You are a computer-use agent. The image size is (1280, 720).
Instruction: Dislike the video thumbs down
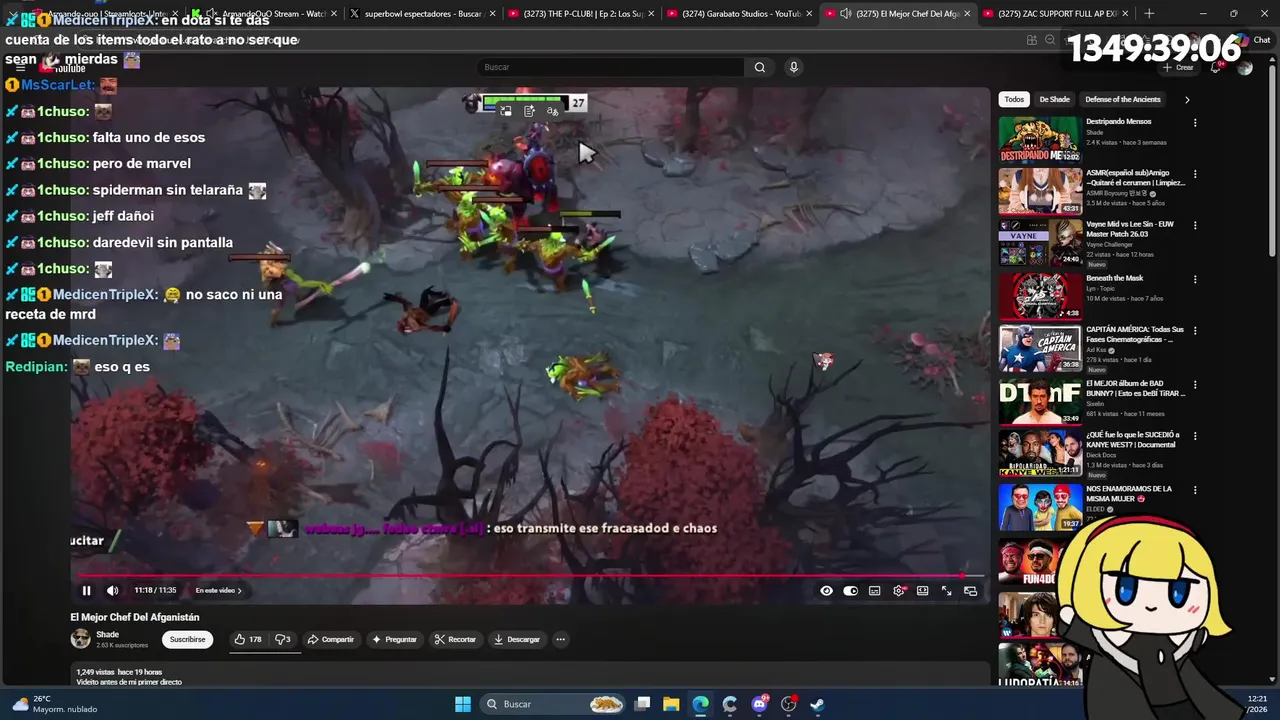tap(282, 639)
